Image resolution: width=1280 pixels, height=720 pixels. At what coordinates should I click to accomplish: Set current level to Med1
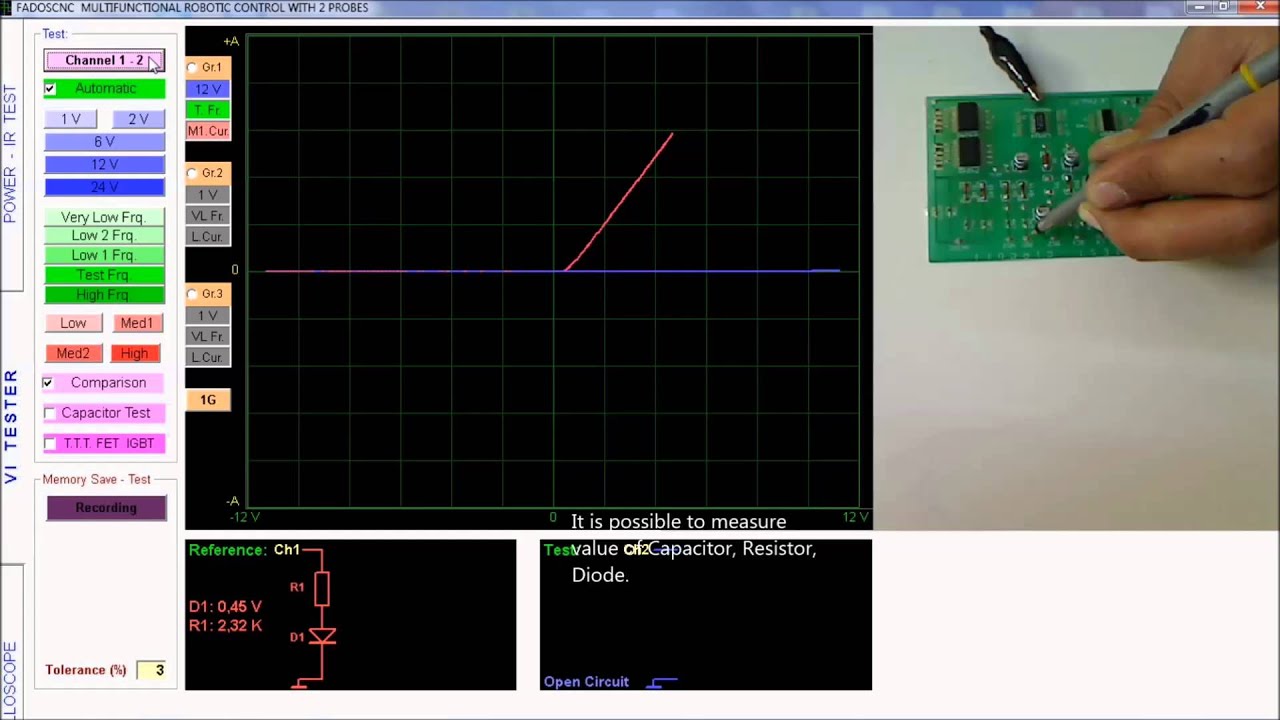137,323
